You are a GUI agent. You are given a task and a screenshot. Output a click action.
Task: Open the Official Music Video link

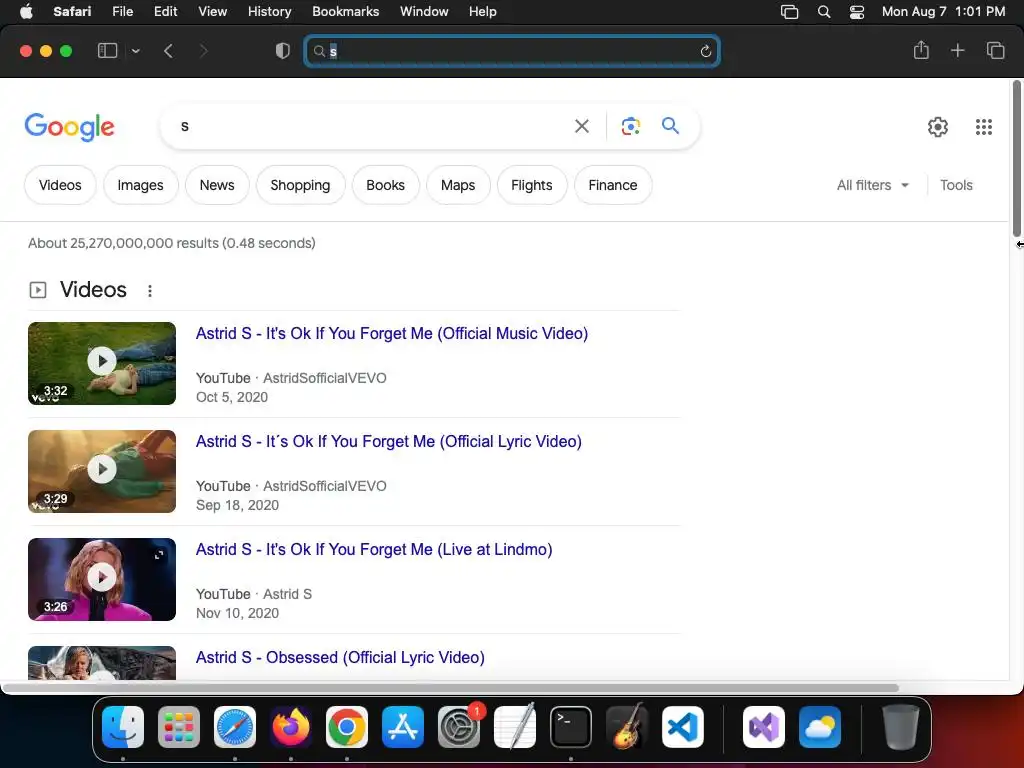(392, 333)
